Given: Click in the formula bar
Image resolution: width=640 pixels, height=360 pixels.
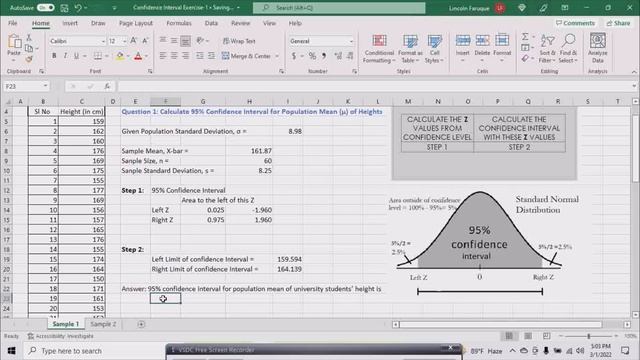Looking at the screenshot, I should 373,86.
